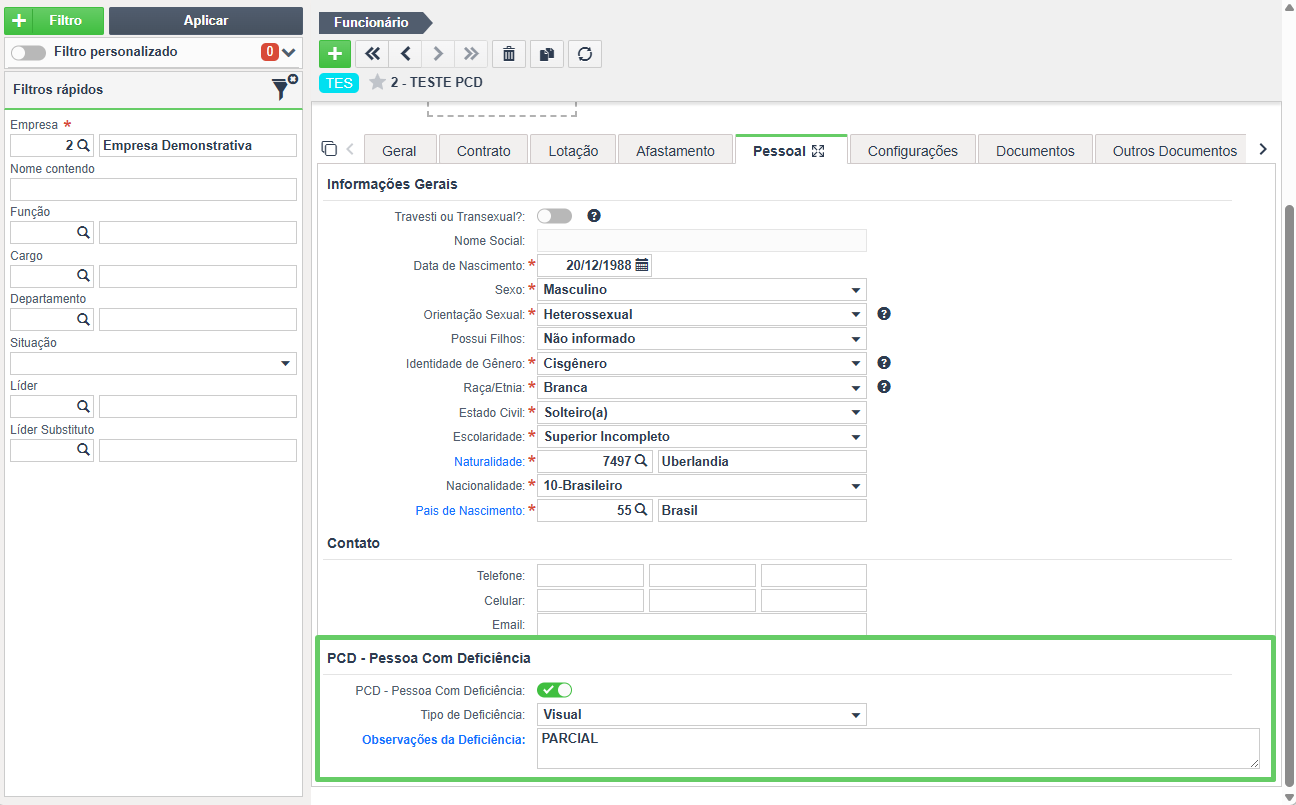Viewport: 1296px width, 805px height.
Task: Open Escolaridade dropdown
Action: (702, 436)
